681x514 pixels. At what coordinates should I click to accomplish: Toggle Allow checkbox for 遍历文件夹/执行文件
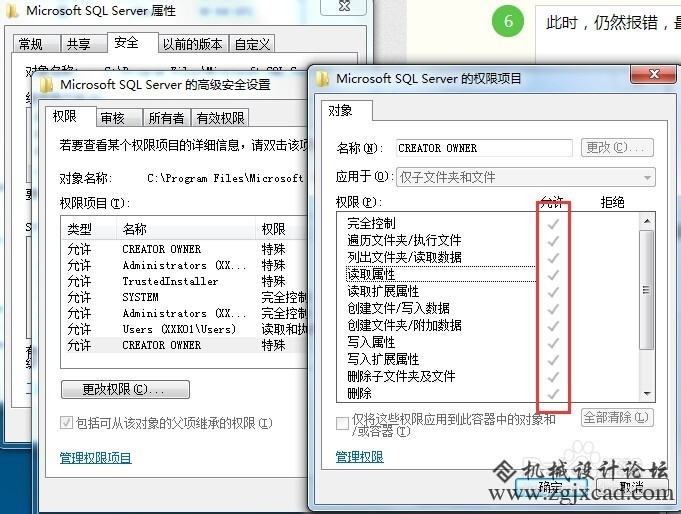click(x=553, y=241)
